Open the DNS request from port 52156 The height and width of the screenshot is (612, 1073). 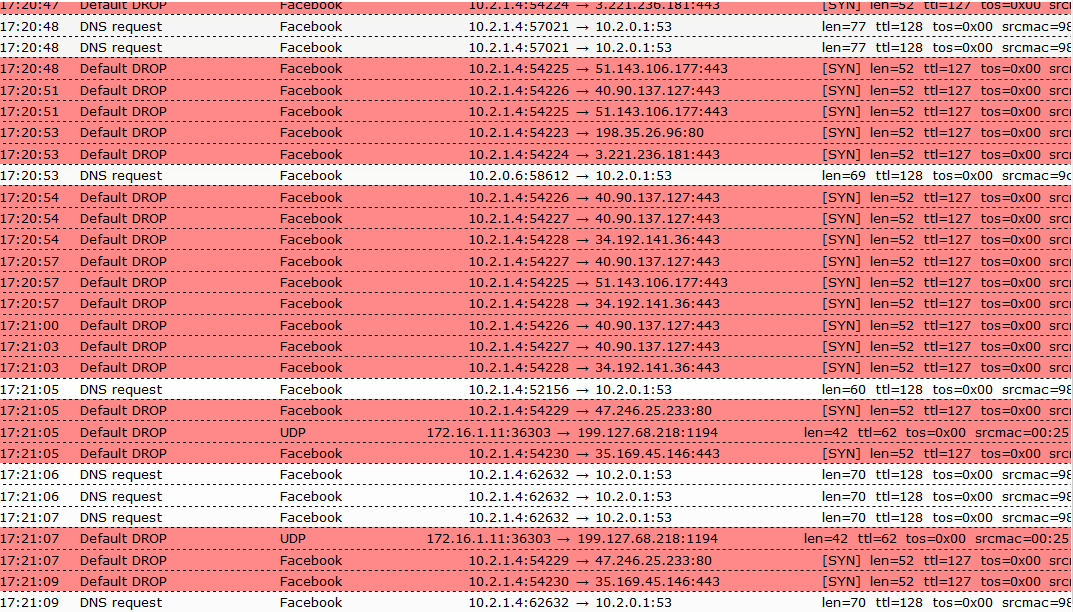click(x=536, y=390)
